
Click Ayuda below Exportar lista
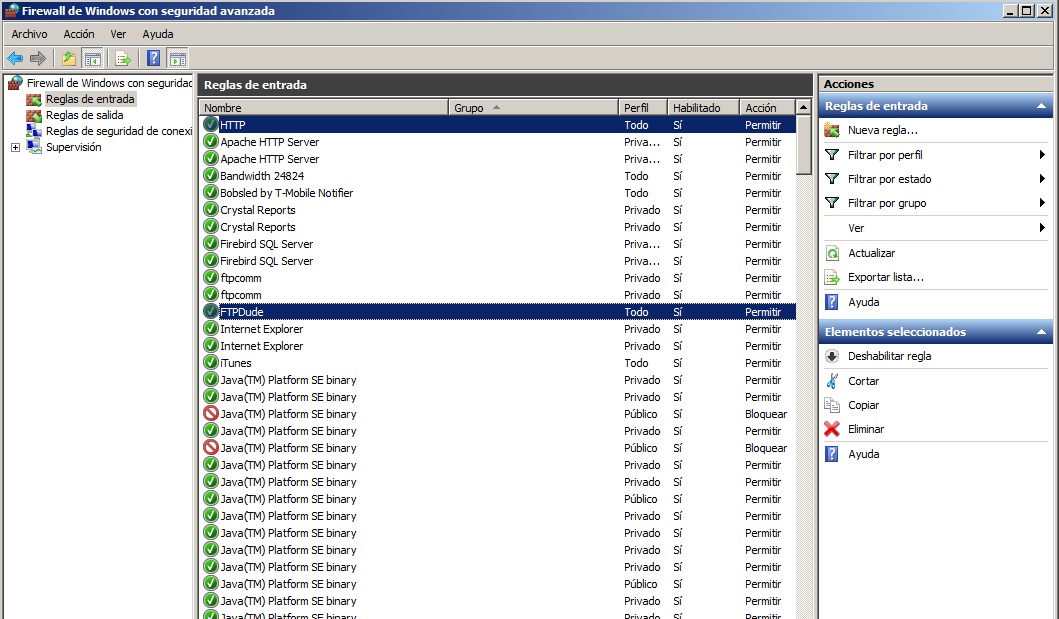coord(864,302)
